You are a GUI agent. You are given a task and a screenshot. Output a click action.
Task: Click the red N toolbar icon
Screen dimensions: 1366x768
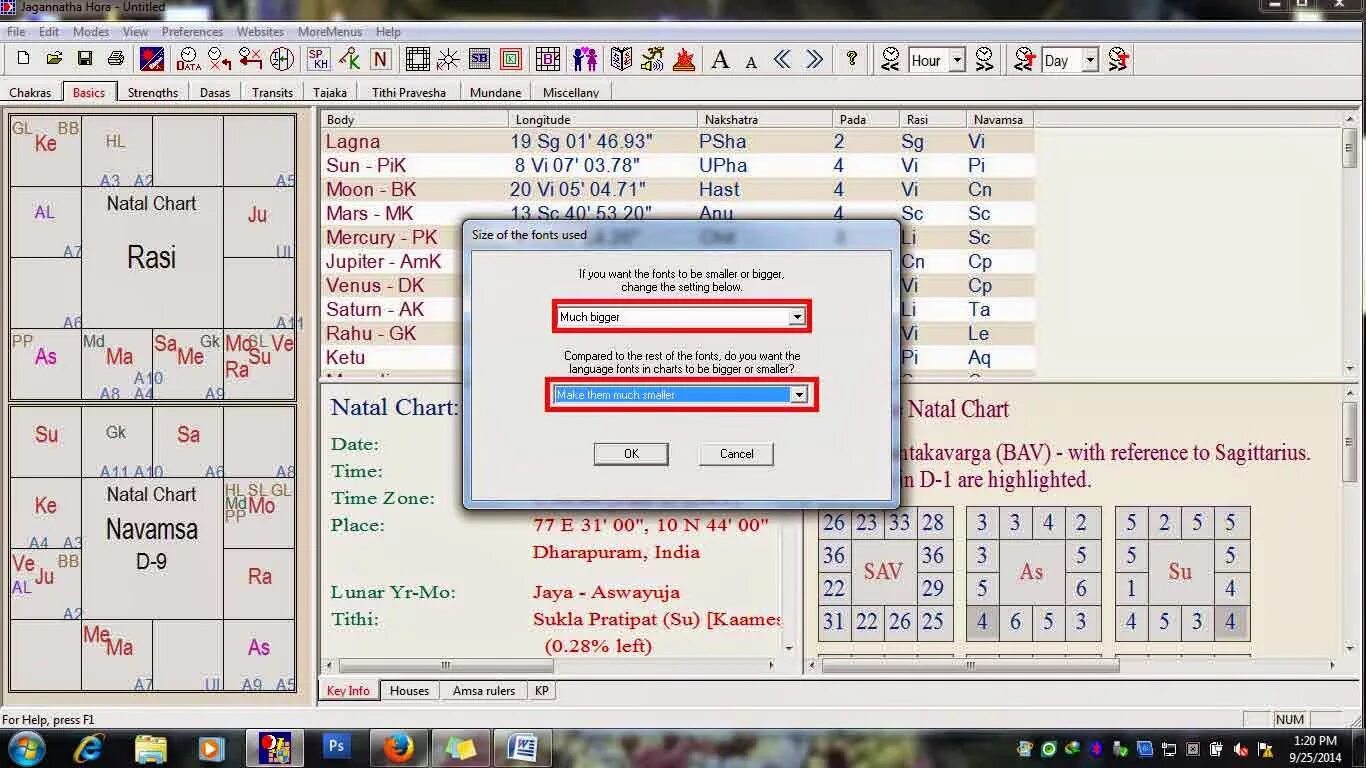tap(380, 59)
